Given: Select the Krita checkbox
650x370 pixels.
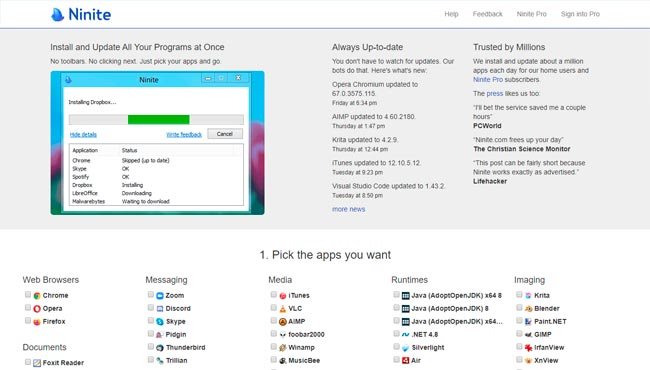Looking at the screenshot, I should click(519, 295).
